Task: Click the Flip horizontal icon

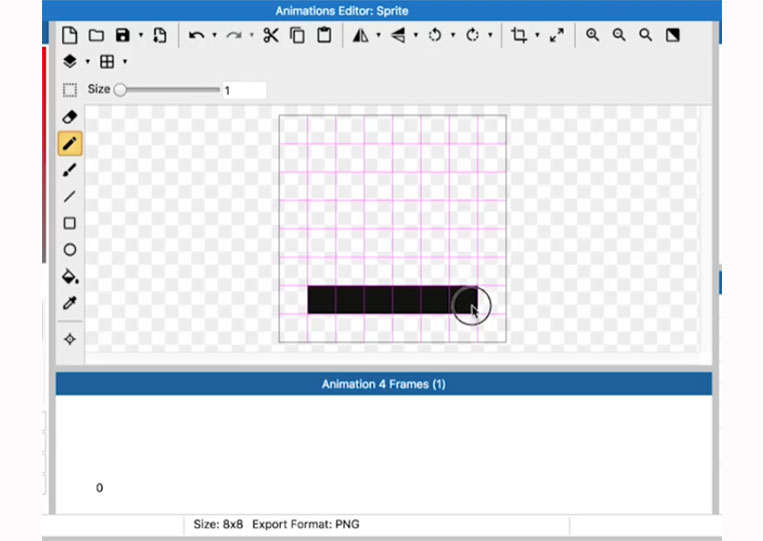Action: [361, 35]
